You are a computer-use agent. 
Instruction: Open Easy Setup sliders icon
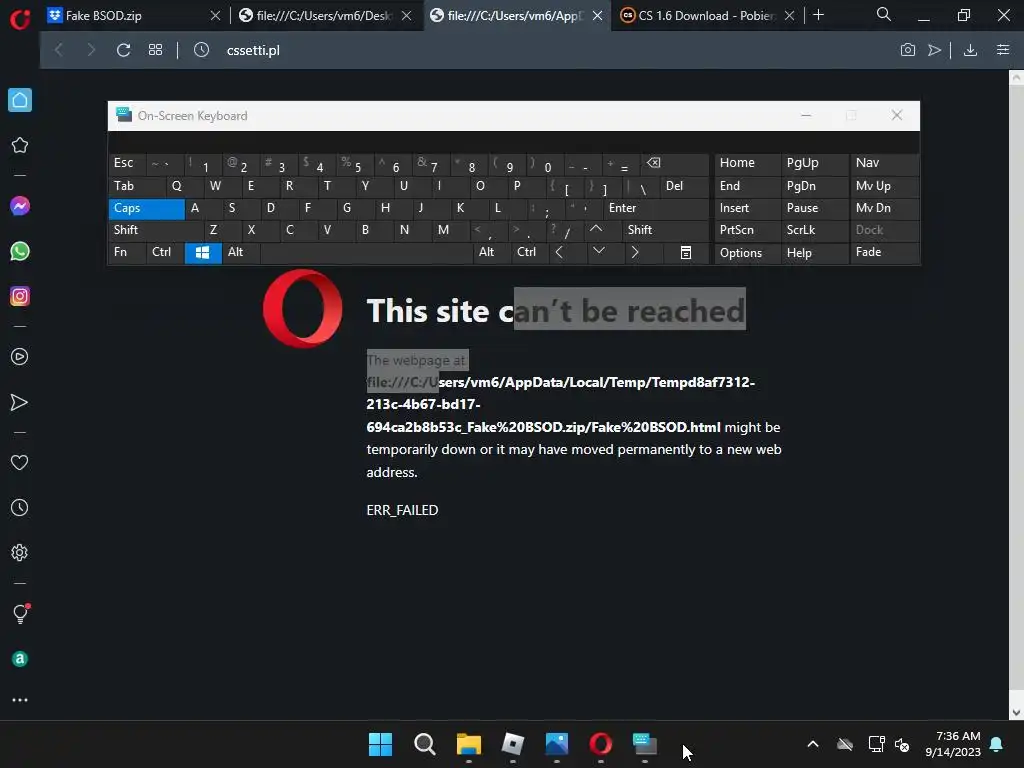pyautogui.click(x=1003, y=50)
